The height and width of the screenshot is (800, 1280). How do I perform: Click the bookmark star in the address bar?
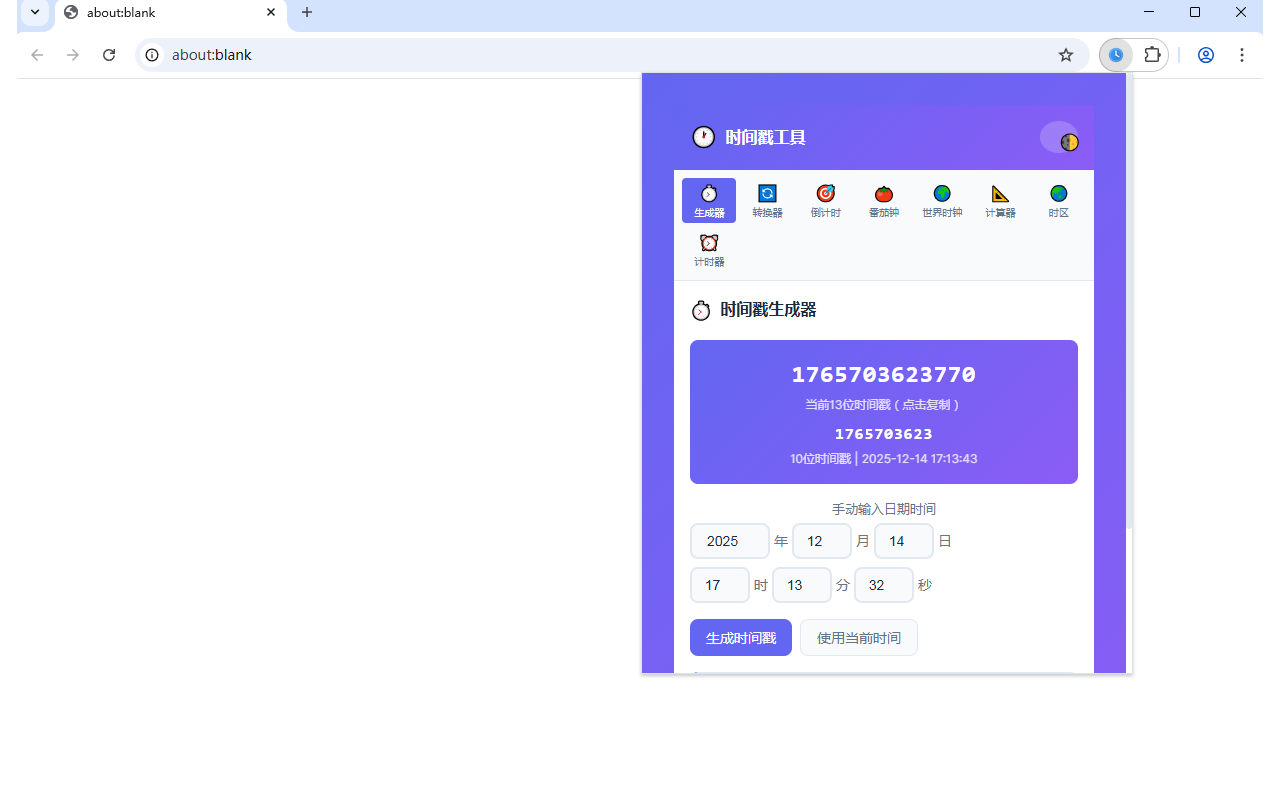click(x=1066, y=55)
